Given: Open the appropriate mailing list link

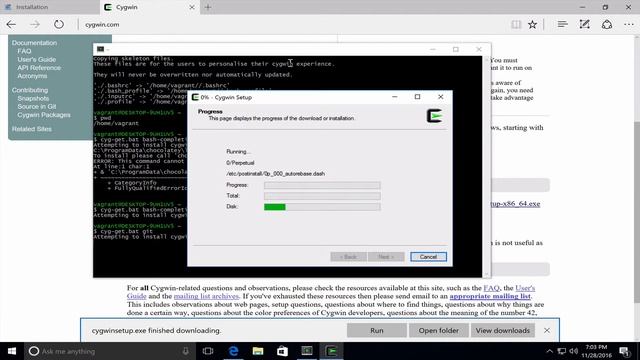Looking at the screenshot, I should [x=490, y=296].
